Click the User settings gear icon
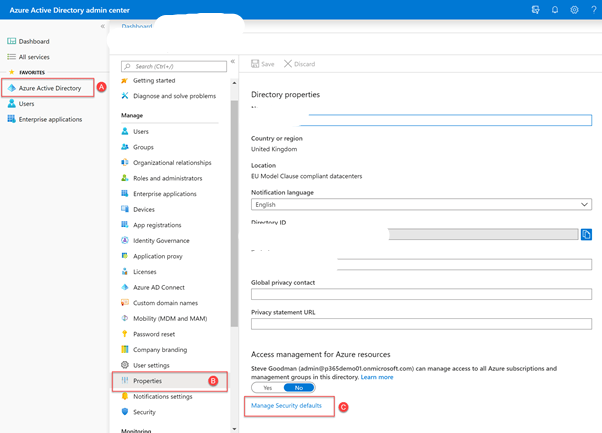The width and height of the screenshot is (602, 433). tap(125, 365)
